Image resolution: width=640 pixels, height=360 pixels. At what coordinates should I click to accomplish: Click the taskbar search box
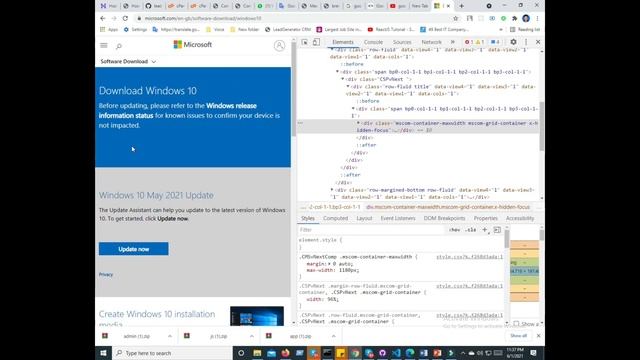coord(172,353)
